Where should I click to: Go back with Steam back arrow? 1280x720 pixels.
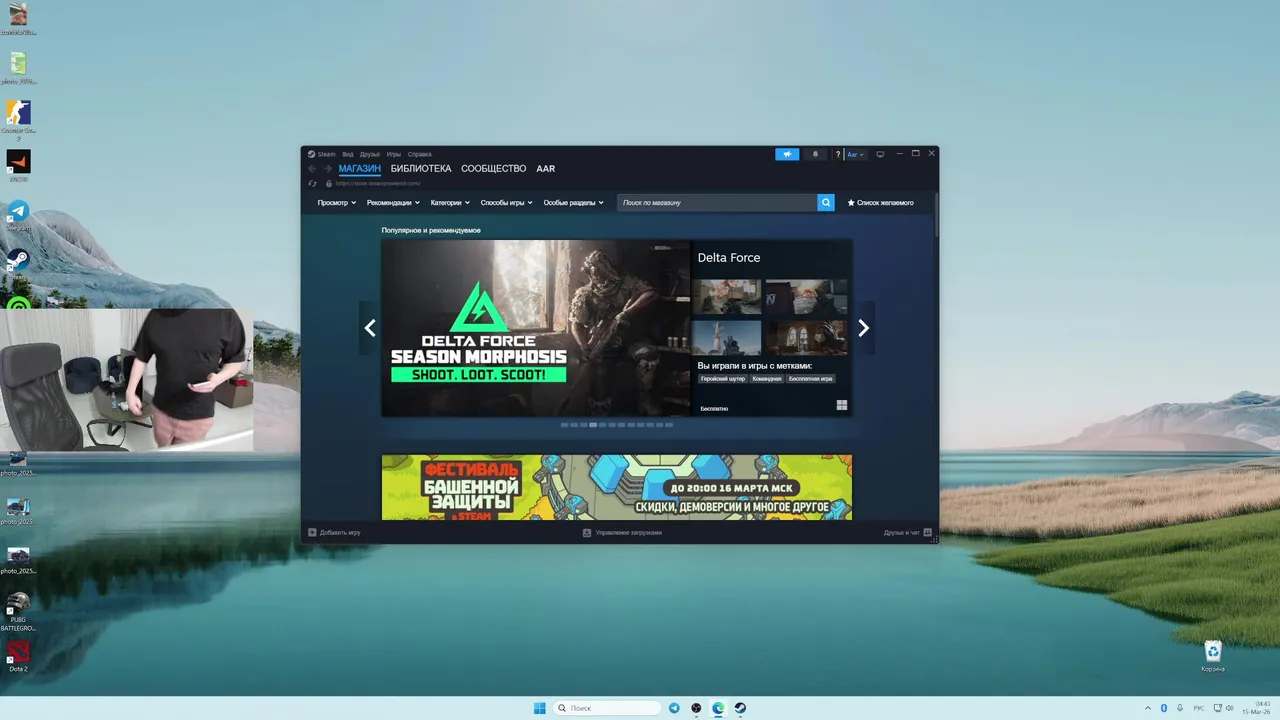pyautogui.click(x=312, y=169)
